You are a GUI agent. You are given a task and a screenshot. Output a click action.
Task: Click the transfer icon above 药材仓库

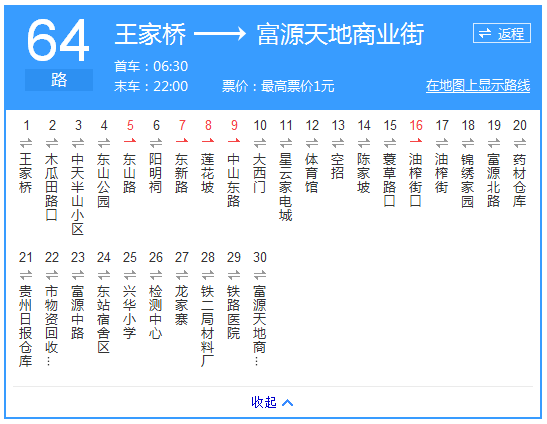tap(520, 143)
